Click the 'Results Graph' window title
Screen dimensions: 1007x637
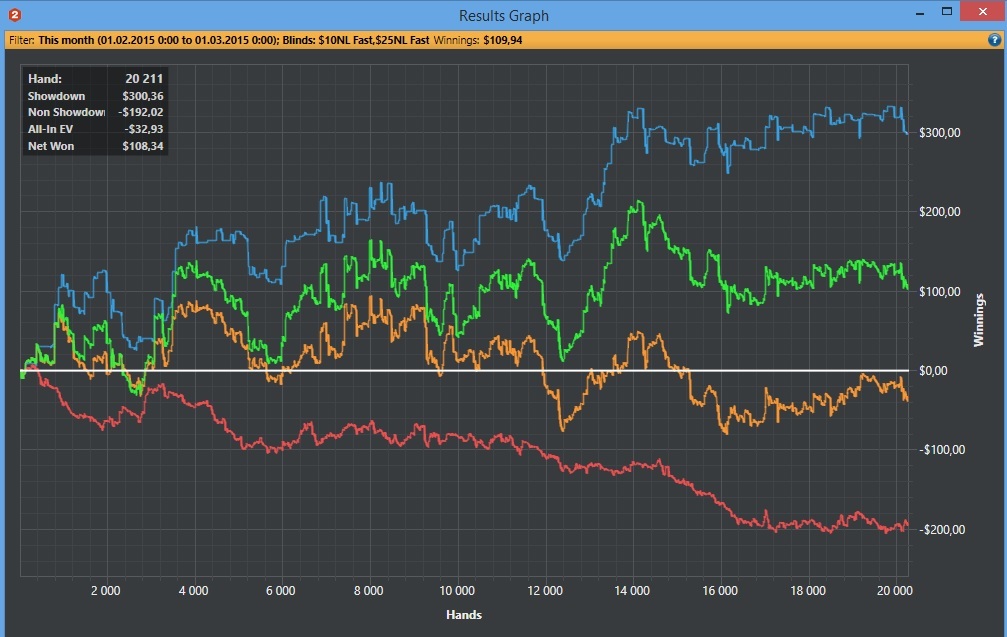504,15
